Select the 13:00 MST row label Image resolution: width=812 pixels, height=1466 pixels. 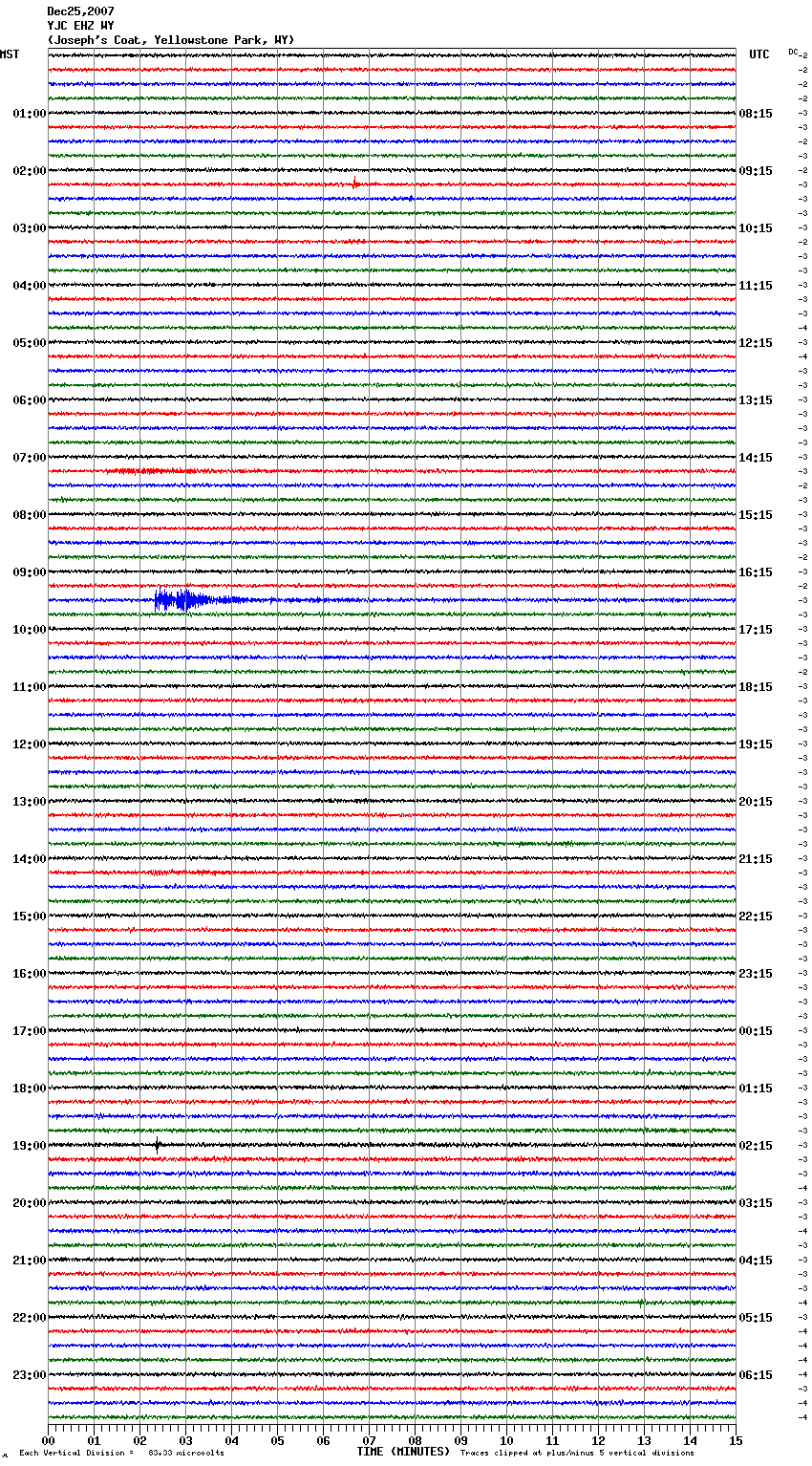(30, 802)
